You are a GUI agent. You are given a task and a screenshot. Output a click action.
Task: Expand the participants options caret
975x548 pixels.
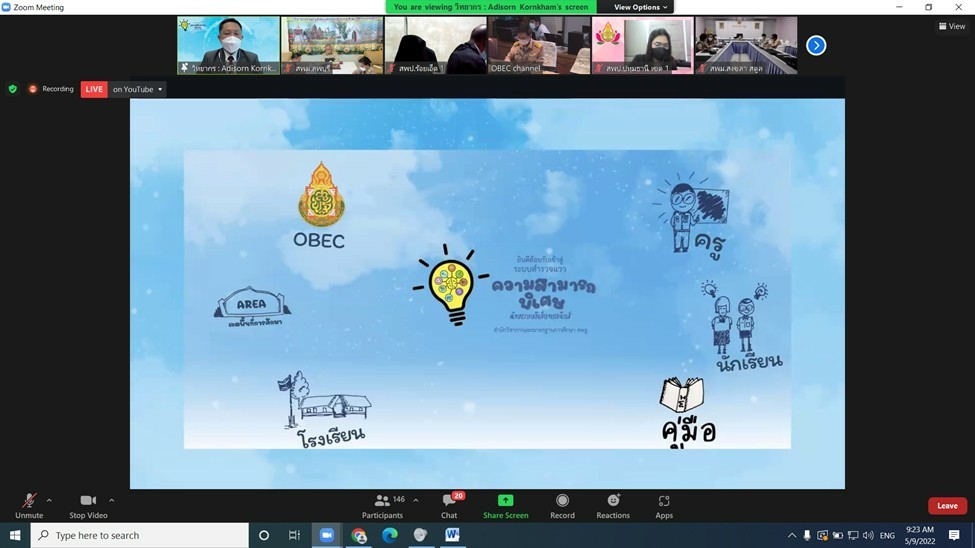click(x=416, y=500)
